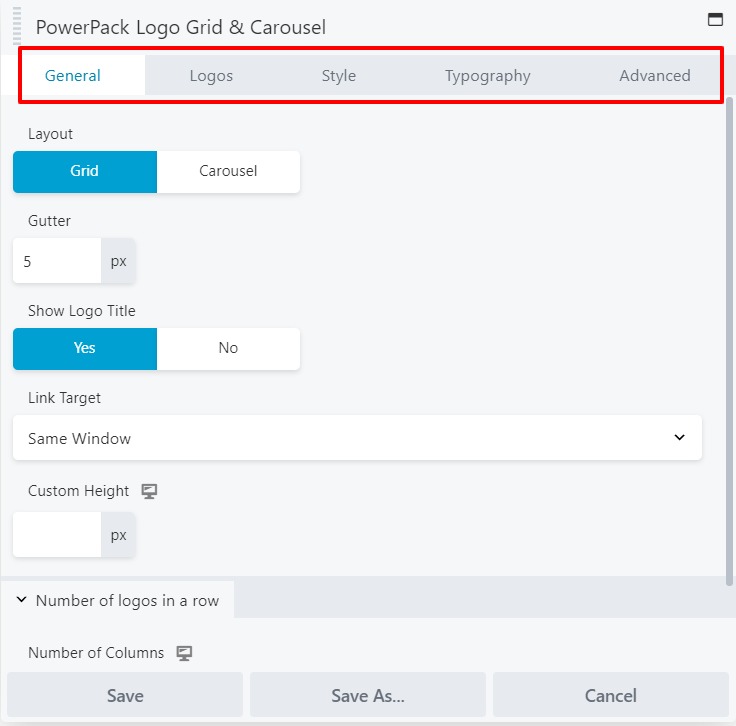This screenshot has height=726, width=736.
Task: Click the Custom Height label text
Action: point(78,491)
